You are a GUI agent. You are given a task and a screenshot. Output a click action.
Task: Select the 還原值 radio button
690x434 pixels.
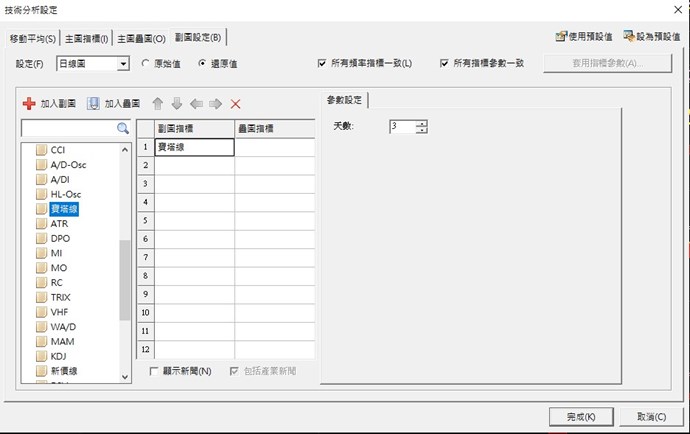[202, 63]
